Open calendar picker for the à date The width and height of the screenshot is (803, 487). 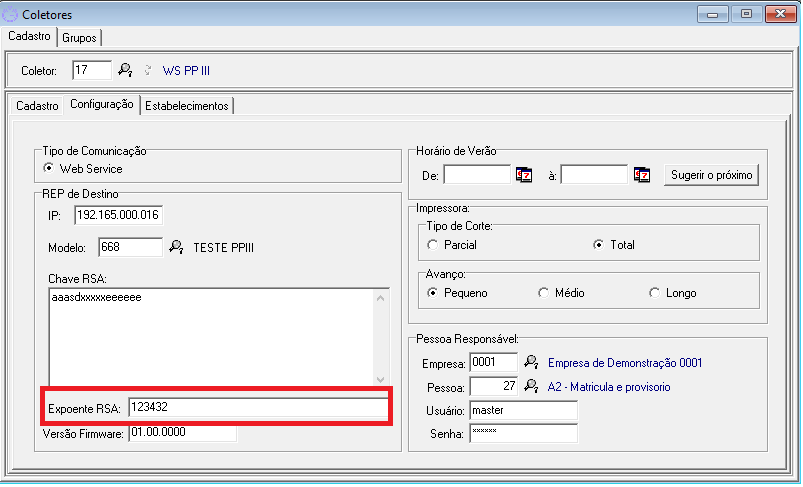point(642,175)
